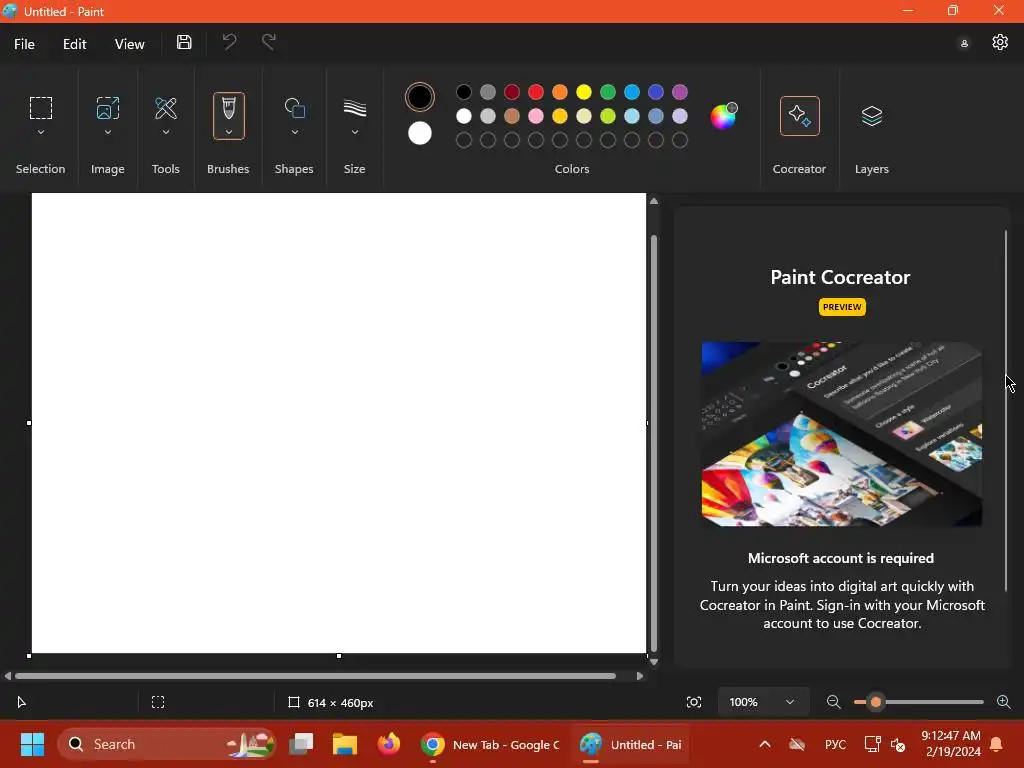This screenshot has width=1024, height=768.
Task: Click the selection size icon in status bar
Action: pyautogui.click(x=158, y=702)
